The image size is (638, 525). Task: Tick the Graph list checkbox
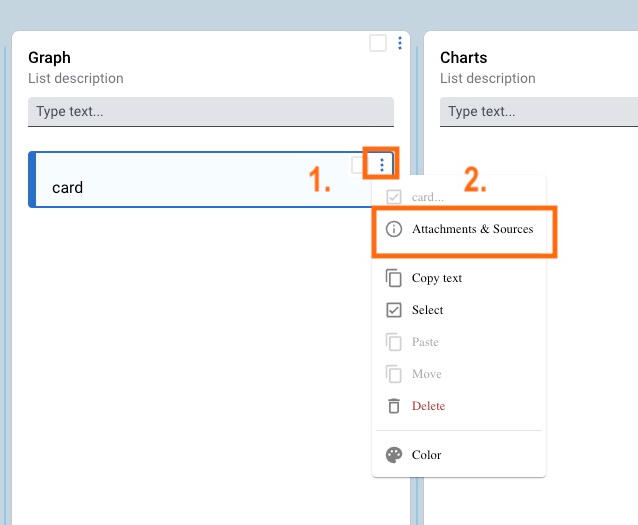[377, 43]
